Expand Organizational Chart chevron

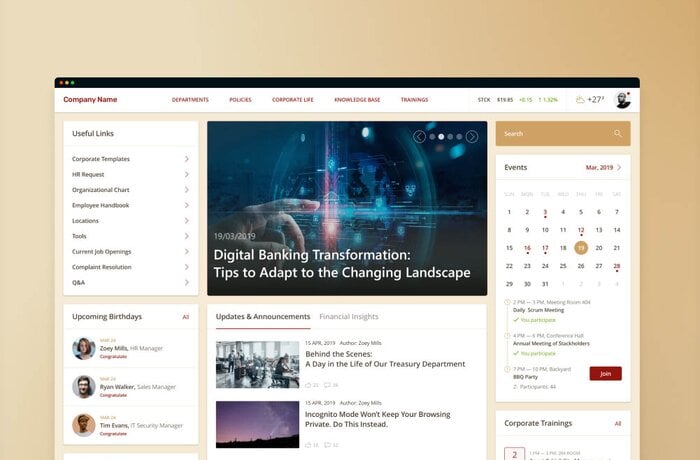pos(187,190)
